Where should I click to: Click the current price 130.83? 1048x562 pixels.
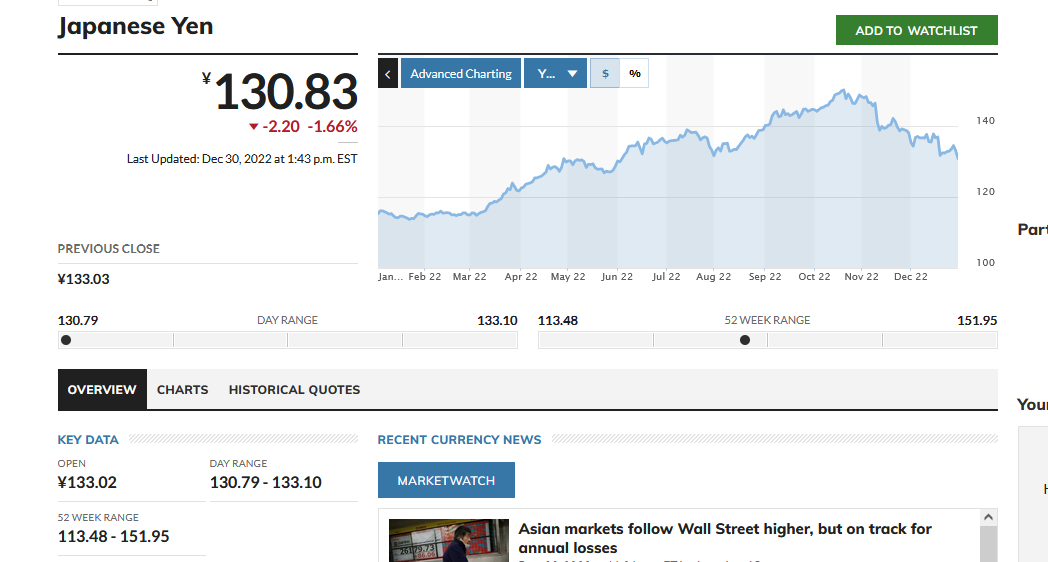[x=285, y=92]
